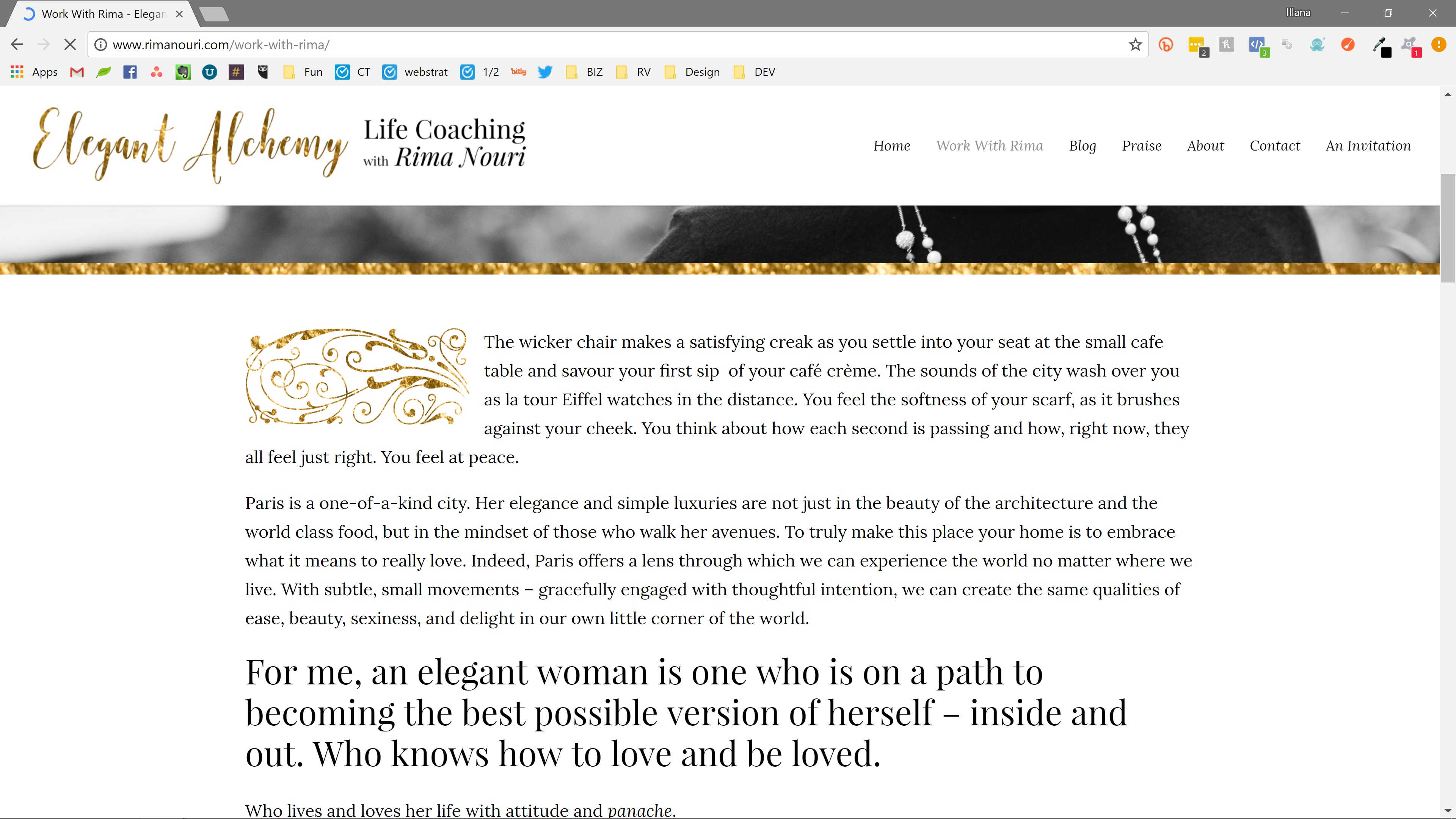1456x819 pixels.
Task: Open the orange exclamation Chrome menu
Action: tap(1439, 45)
